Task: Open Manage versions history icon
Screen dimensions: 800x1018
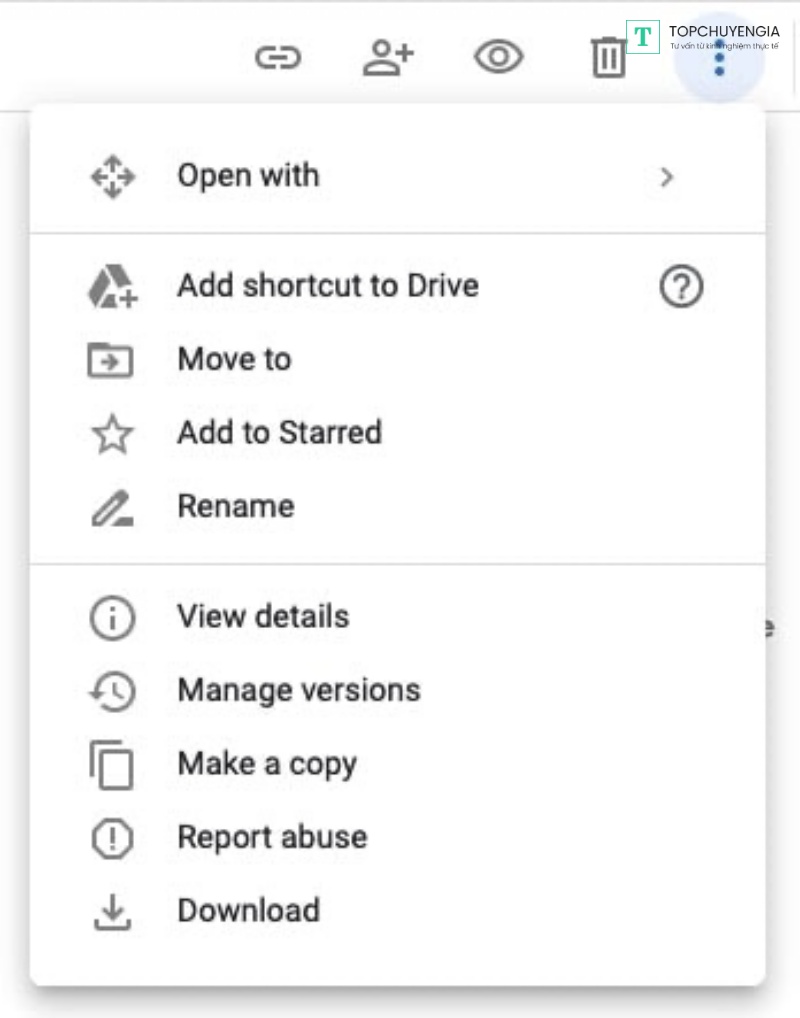Action: pos(112,692)
